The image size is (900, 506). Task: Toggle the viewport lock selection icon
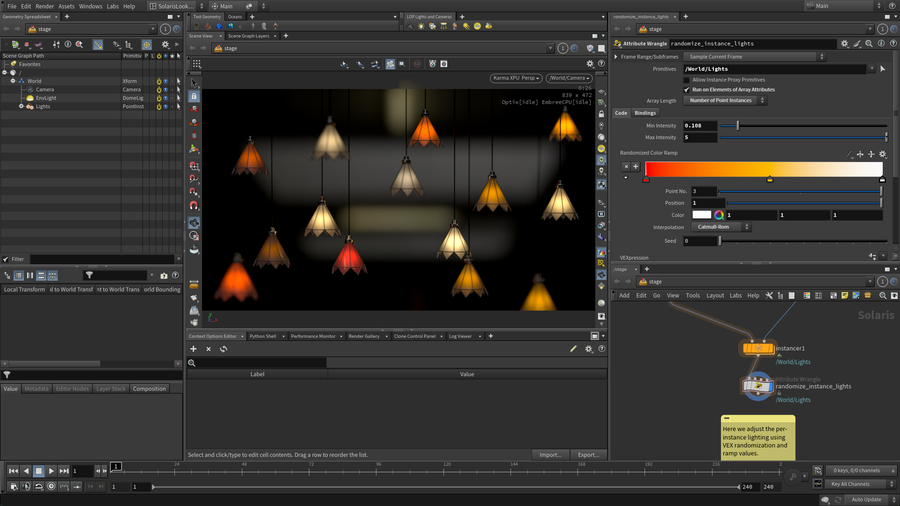click(x=194, y=96)
